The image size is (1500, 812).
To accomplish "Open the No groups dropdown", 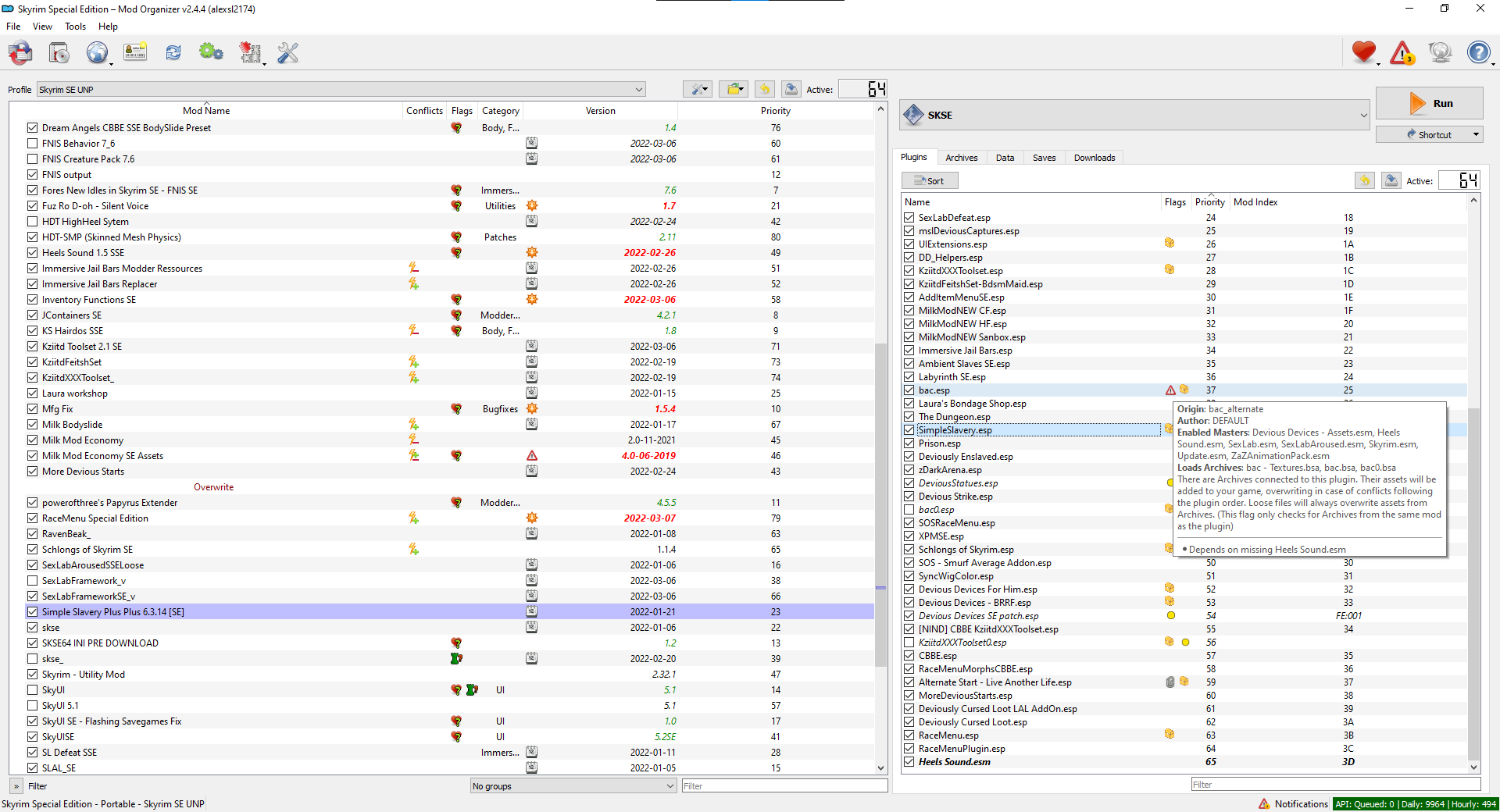I will 573,786.
